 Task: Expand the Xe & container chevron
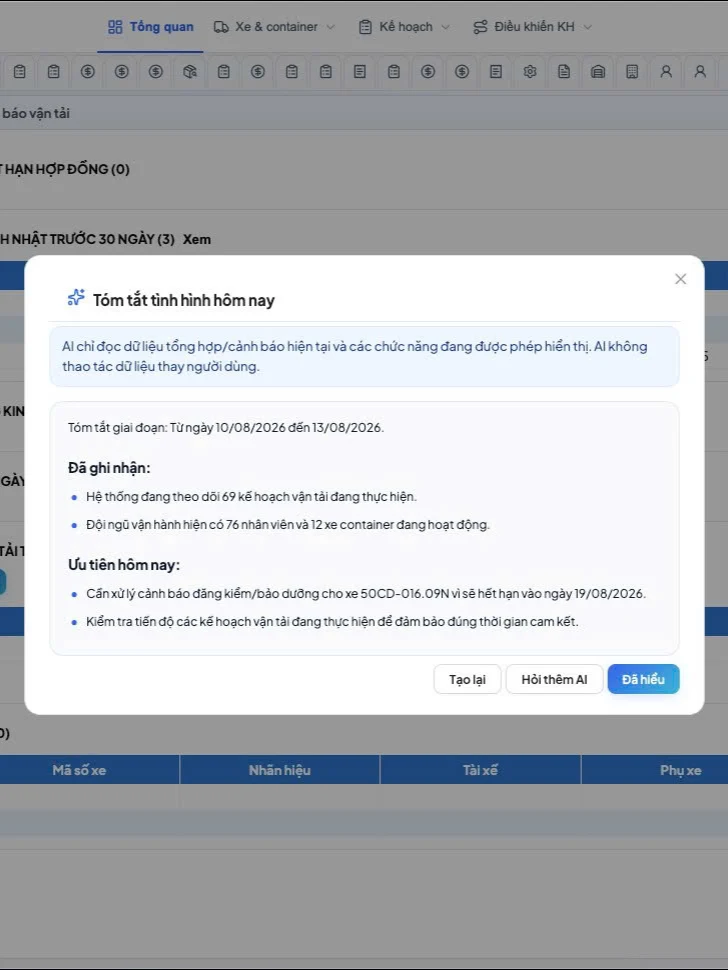coord(331,27)
